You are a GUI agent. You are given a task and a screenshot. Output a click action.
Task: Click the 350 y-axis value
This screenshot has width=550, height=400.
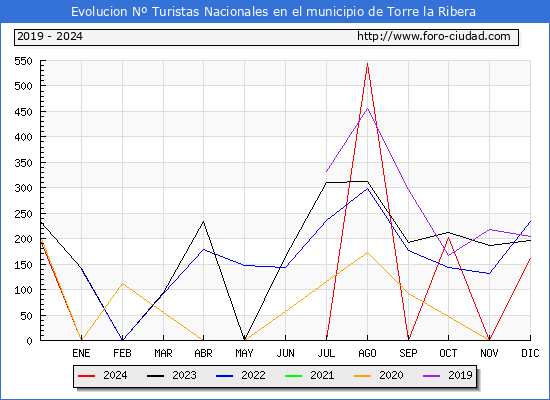click(23, 163)
